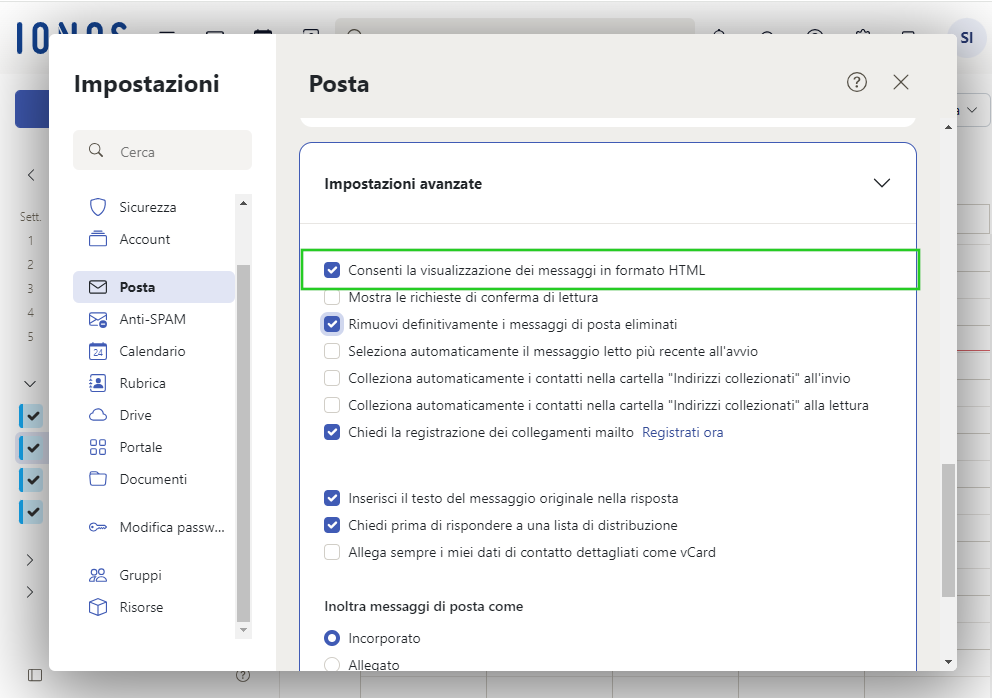Check Allega sempre i miei dati come vCard
The width and height of the screenshot is (992, 698).
click(332, 552)
